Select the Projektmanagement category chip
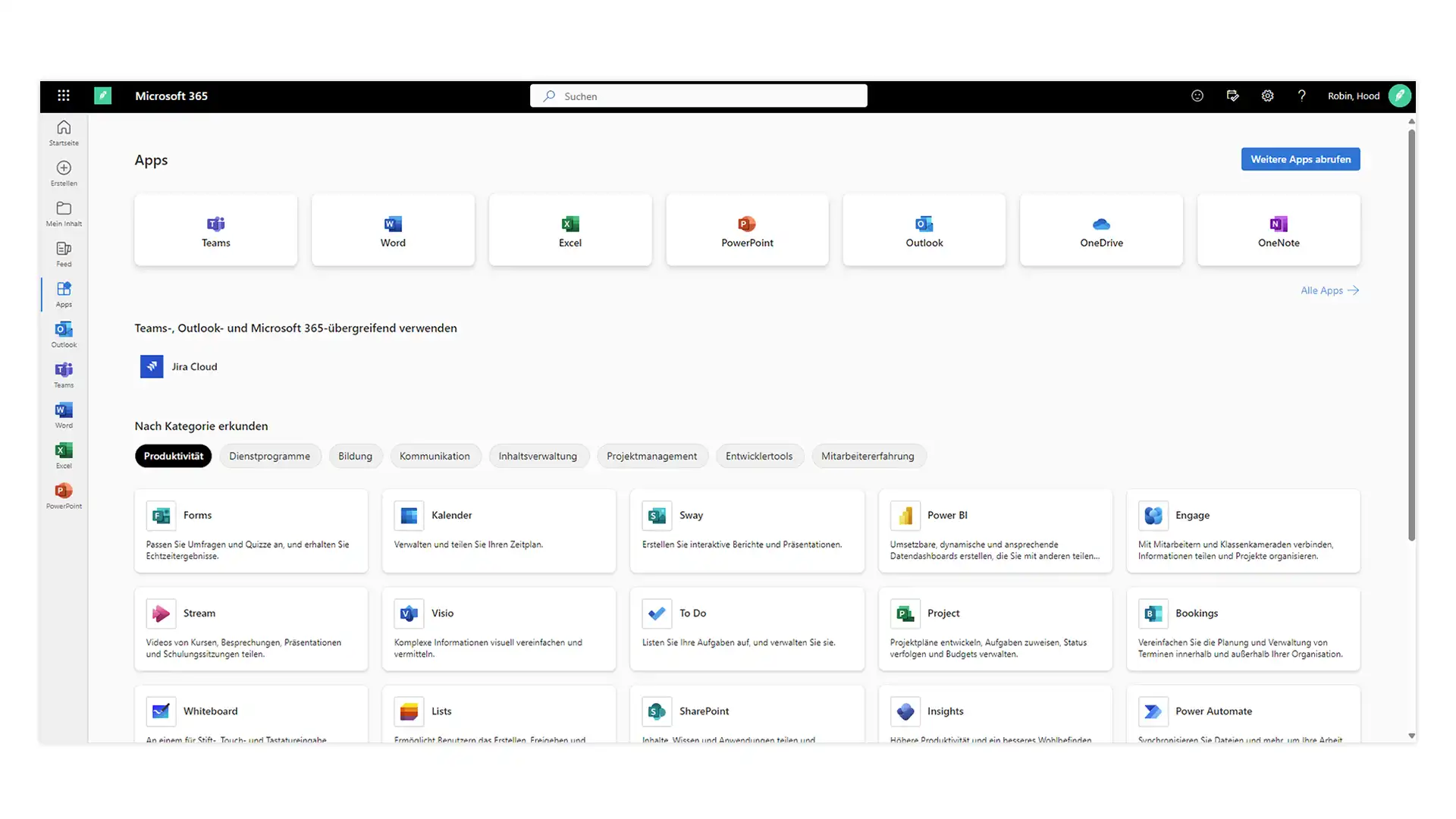 (652, 456)
